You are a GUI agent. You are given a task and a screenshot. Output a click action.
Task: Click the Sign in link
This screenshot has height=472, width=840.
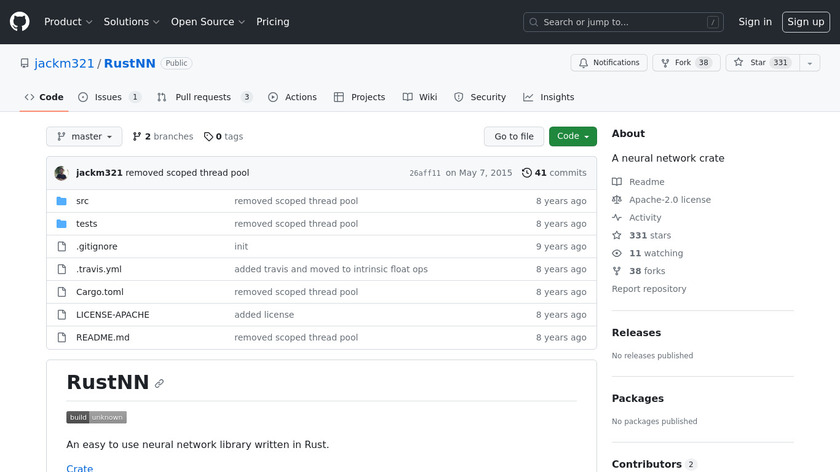(755, 22)
